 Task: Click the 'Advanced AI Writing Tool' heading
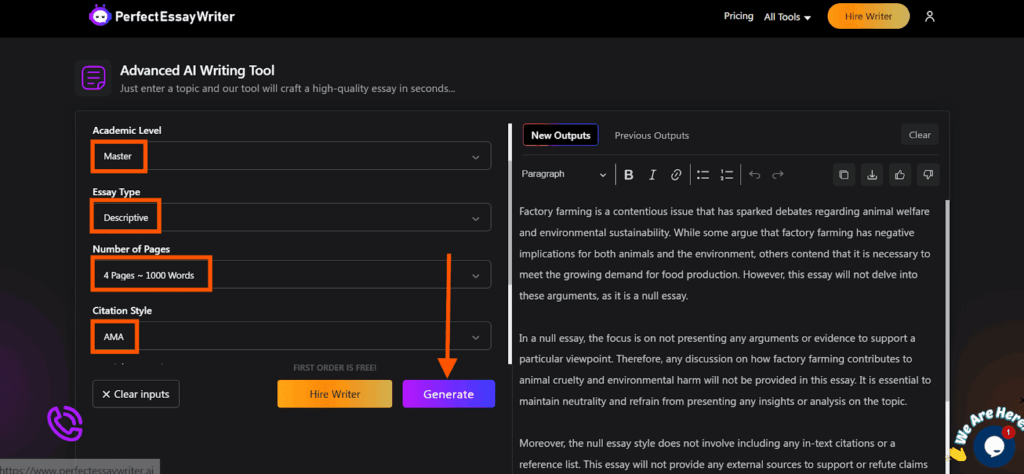tap(197, 71)
